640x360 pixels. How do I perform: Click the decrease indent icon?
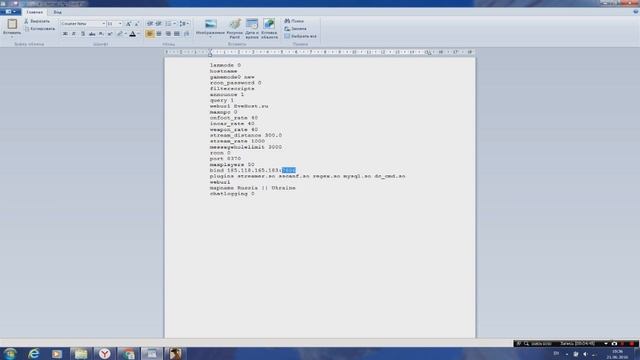[150, 24]
